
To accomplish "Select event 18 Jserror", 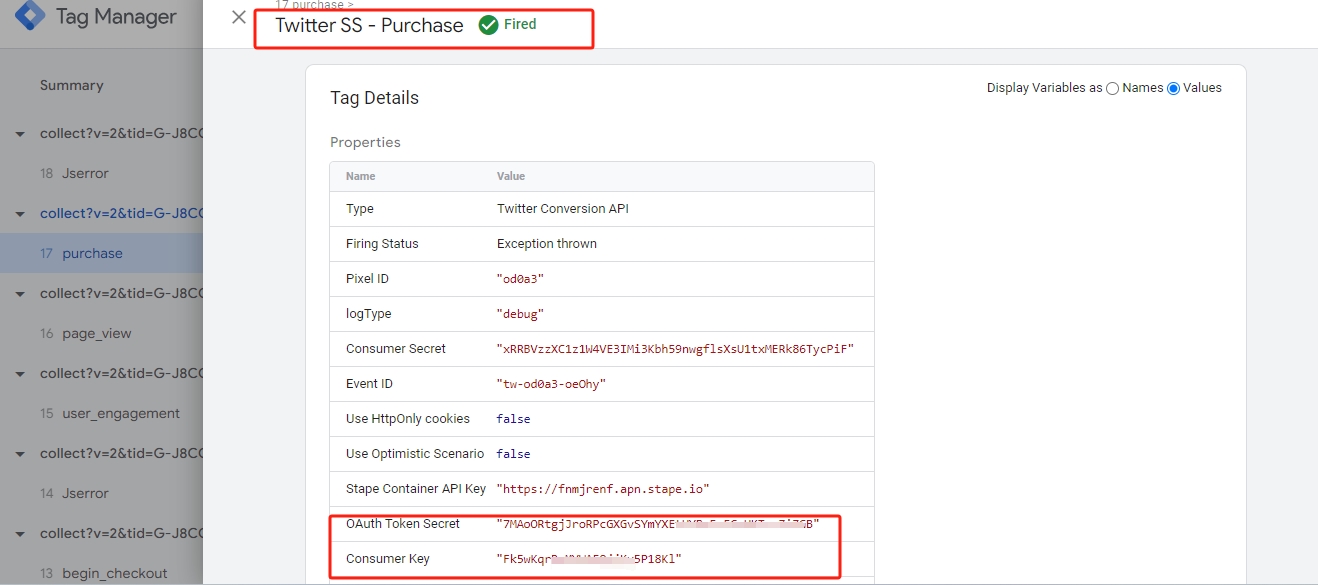I will [x=101, y=173].
